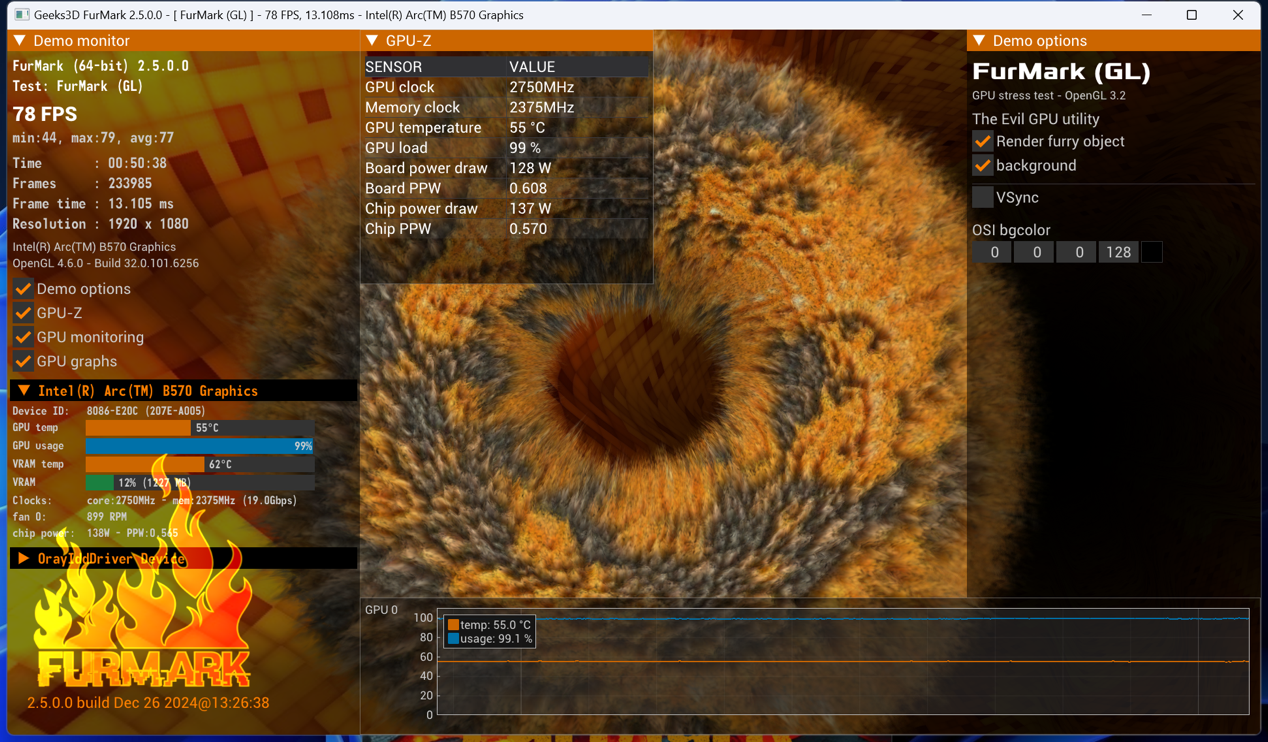
Task: Close the FurMark window
Action: (x=1237, y=15)
